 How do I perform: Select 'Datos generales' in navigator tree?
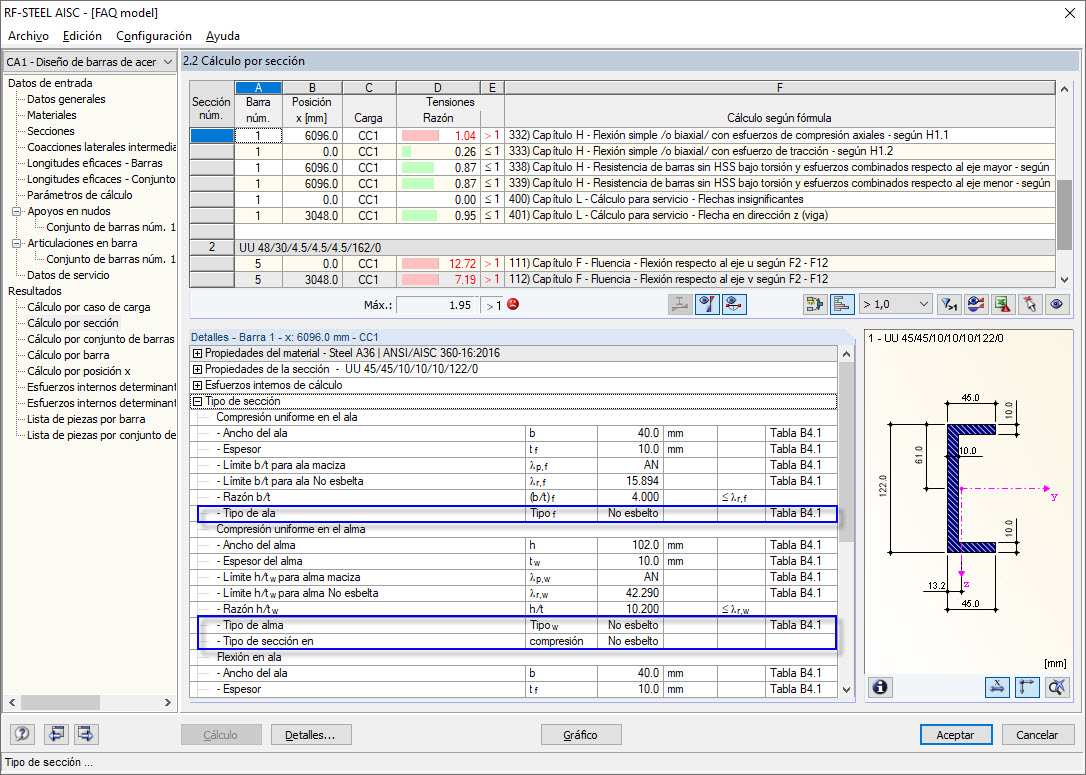66,99
